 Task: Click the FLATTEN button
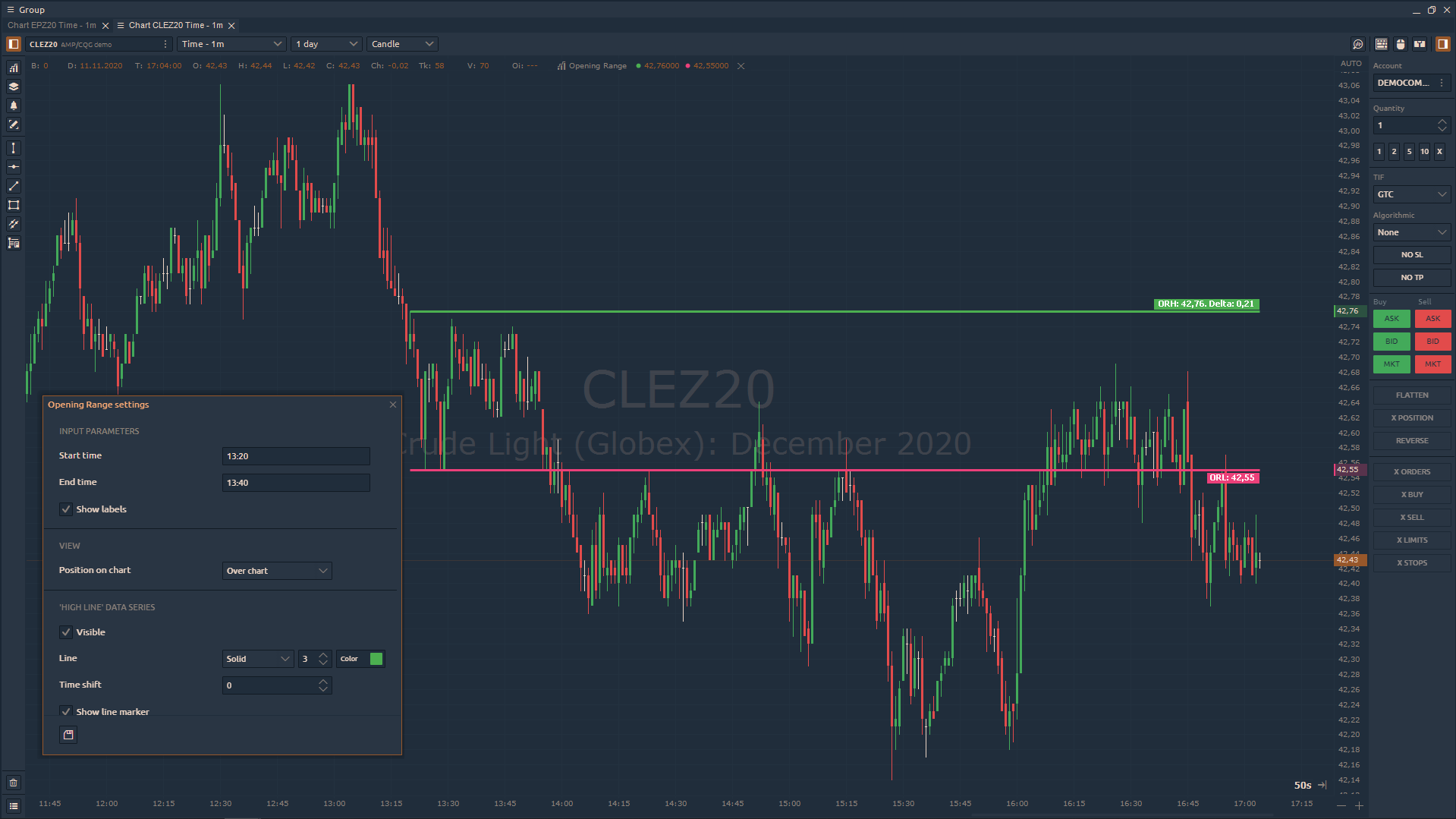pyautogui.click(x=1411, y=395)
